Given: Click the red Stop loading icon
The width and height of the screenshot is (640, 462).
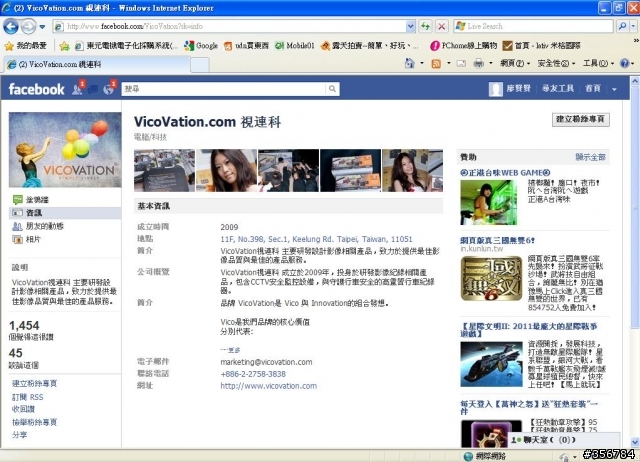Looking at the screenshot, I should click(x=442, y=27).
